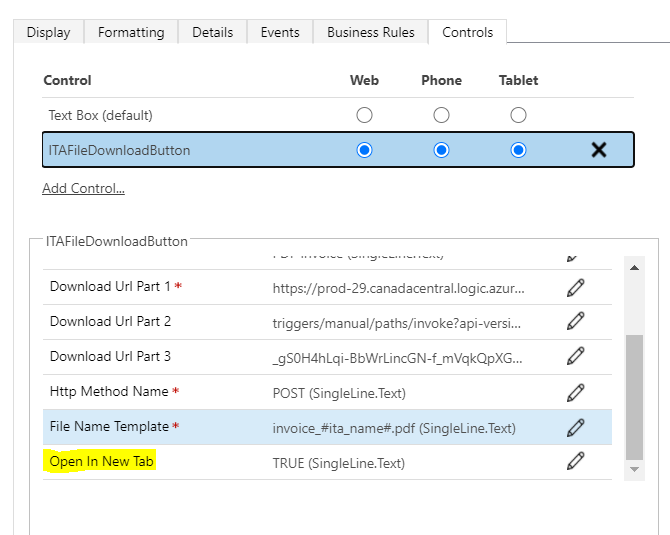Image resolution: width=670 pixels, height=535 pixels.
Task: Switch to the Display tab
Action: point(49,32)
